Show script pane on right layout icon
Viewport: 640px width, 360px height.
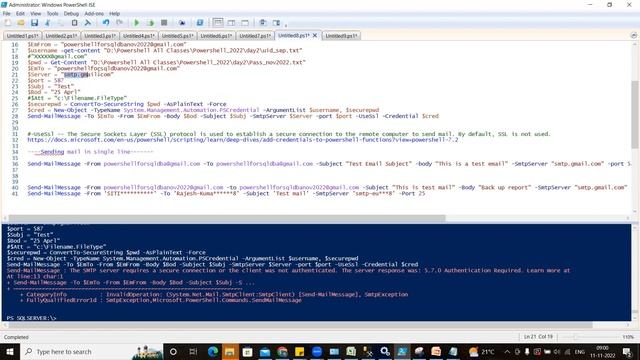pyautogui.click(x=231, y=23)
